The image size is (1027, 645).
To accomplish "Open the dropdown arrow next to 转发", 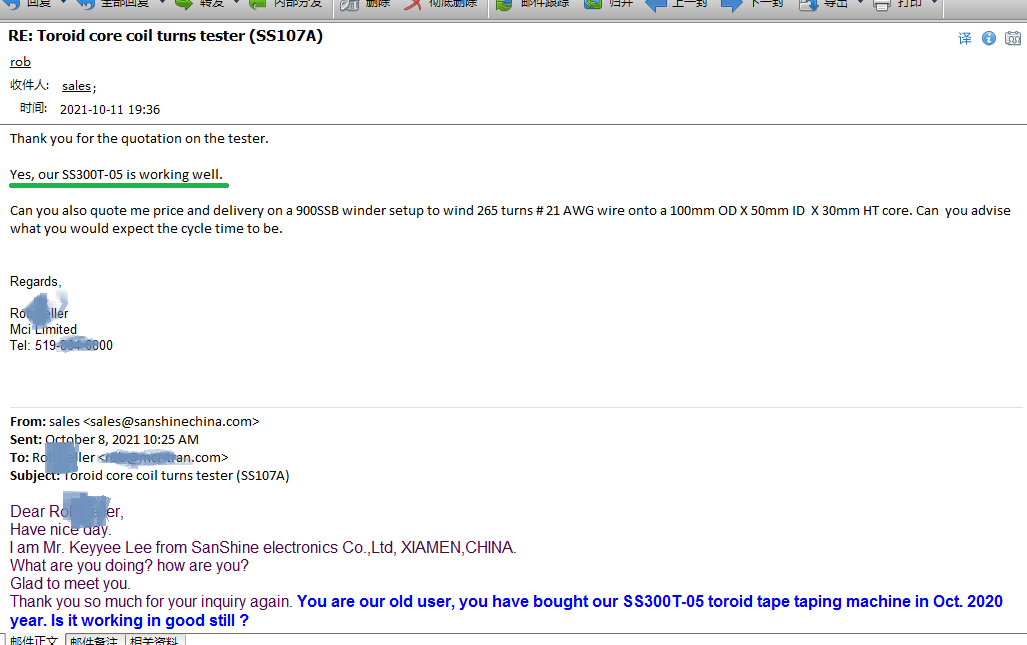I will (x=236, y=3).
